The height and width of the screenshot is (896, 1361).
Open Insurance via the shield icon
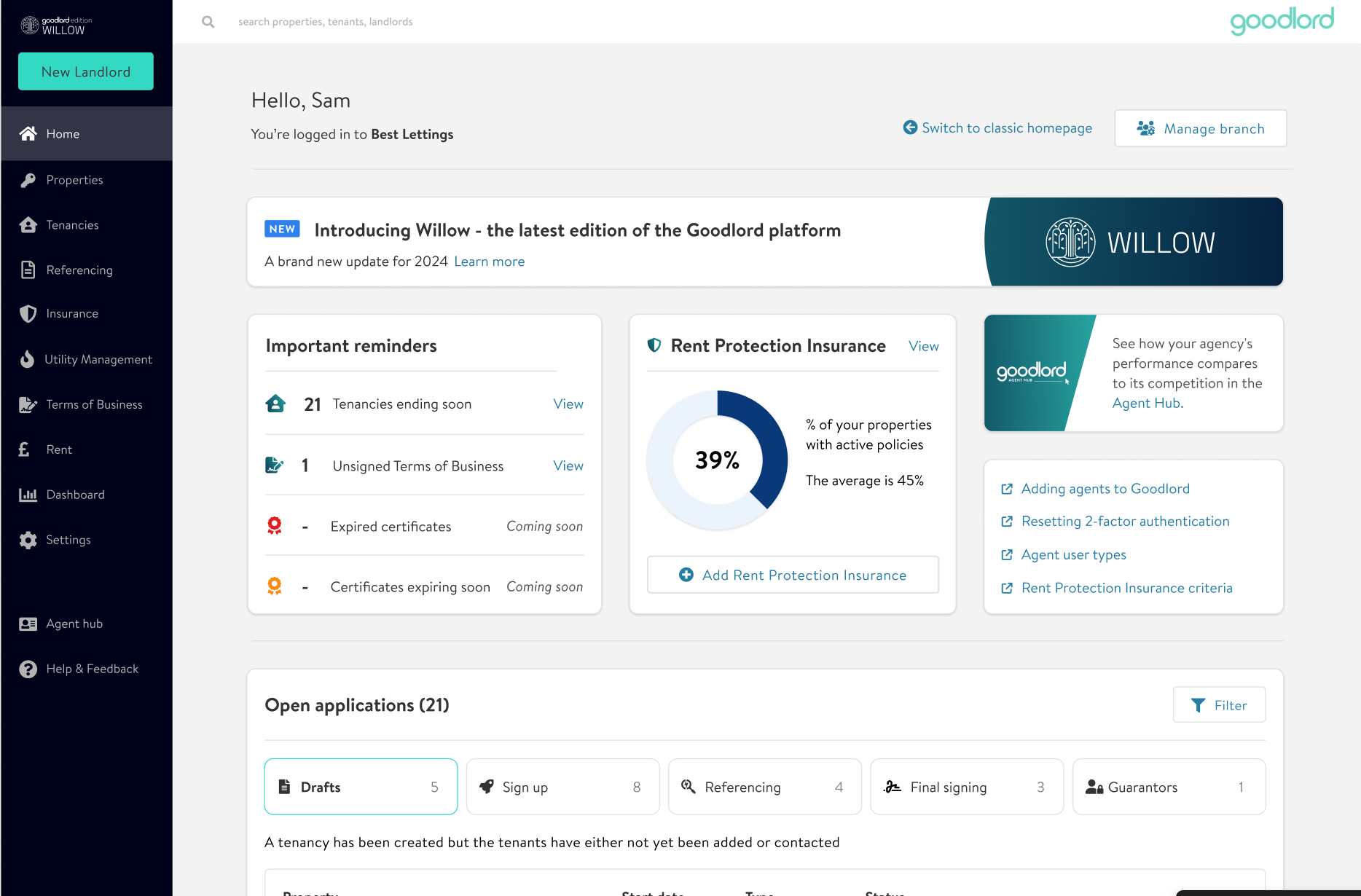click(28, 314)
